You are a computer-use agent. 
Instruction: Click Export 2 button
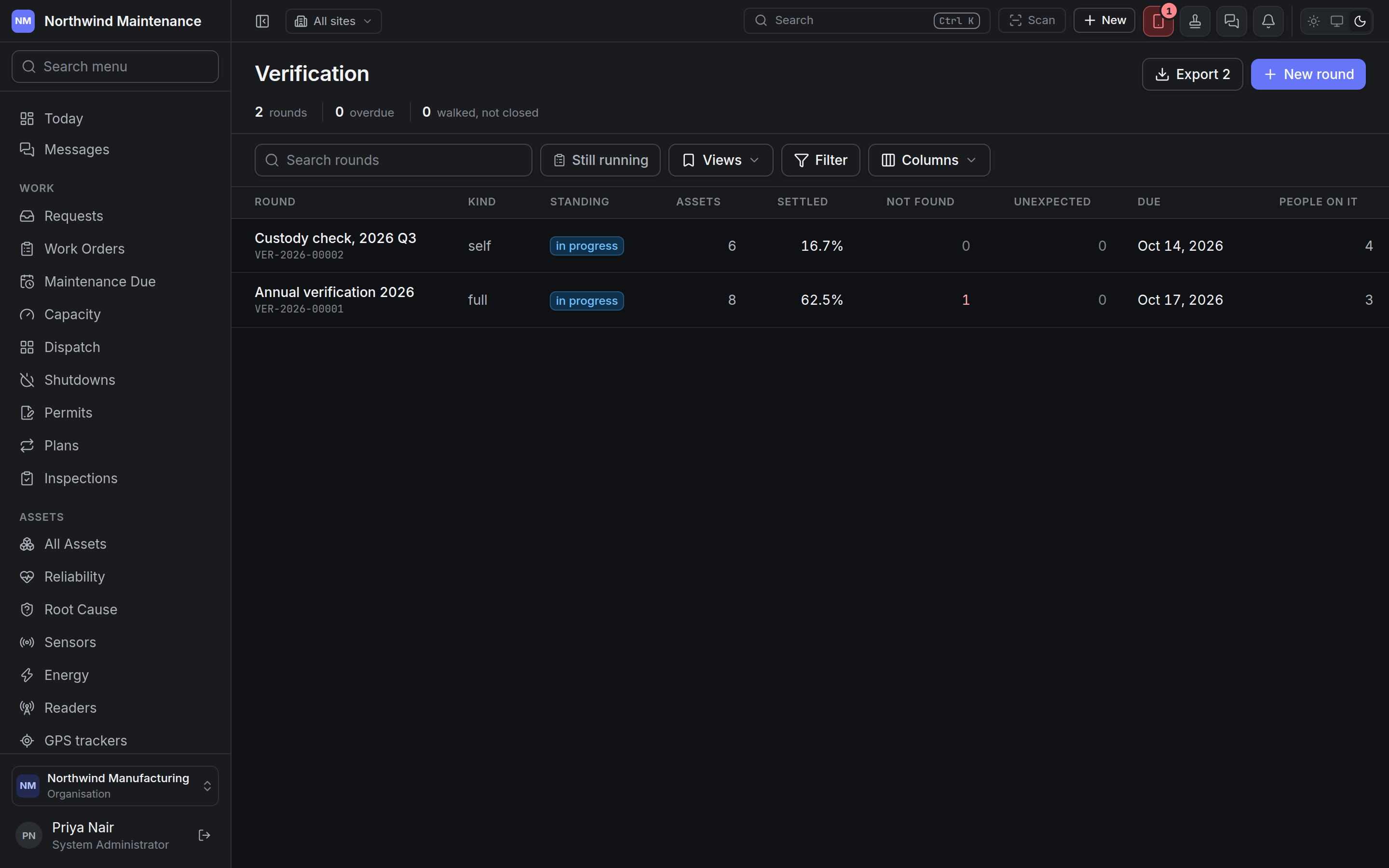[1192, 74]
